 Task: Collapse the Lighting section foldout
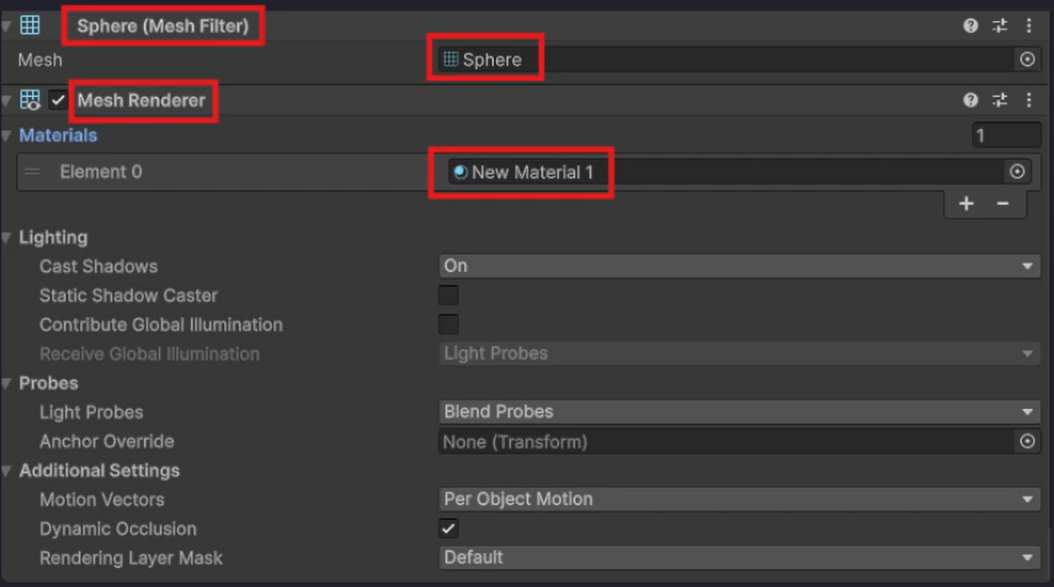(x=7, y=237)
